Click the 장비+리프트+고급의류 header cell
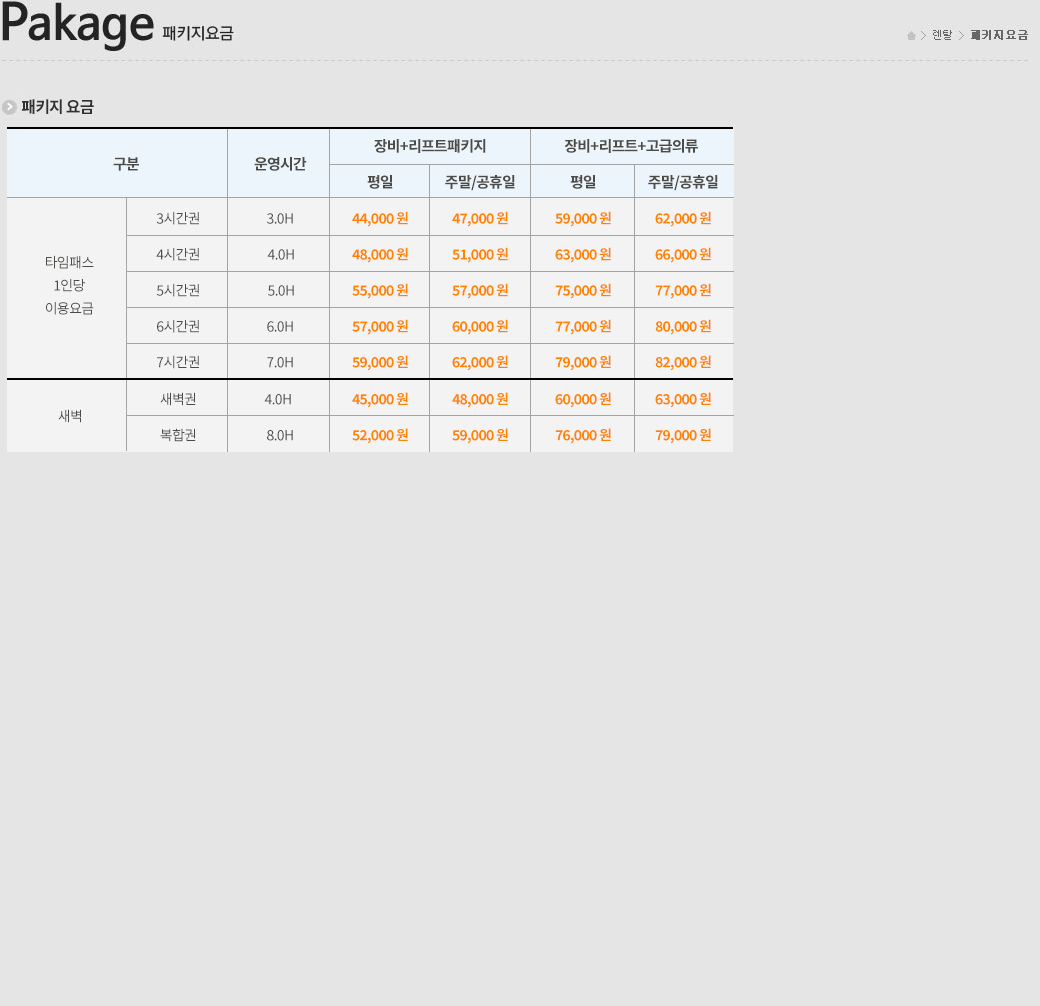1040x1006 pixels. tap(632, 146)
